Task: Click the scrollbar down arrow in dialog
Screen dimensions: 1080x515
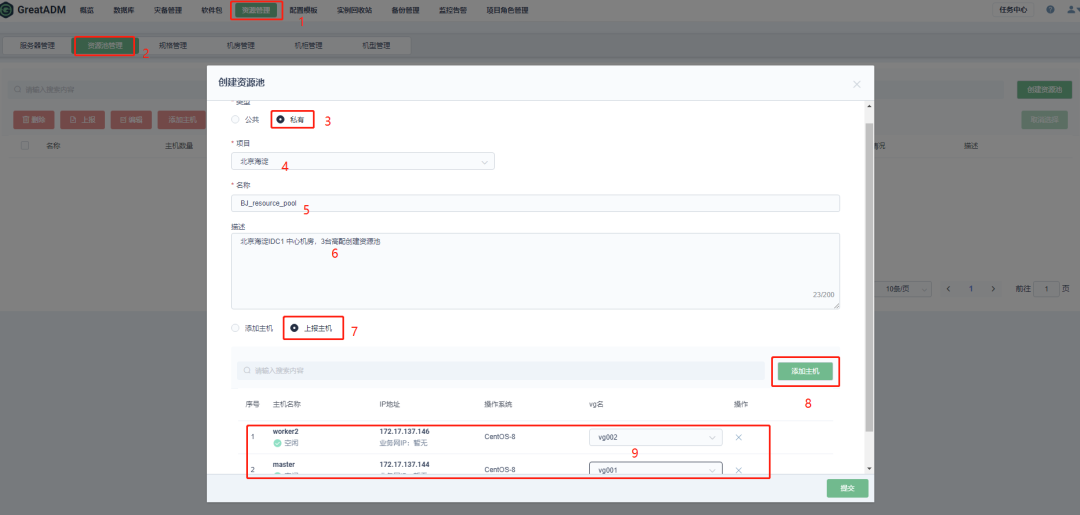Action: (x=869, y=467)
